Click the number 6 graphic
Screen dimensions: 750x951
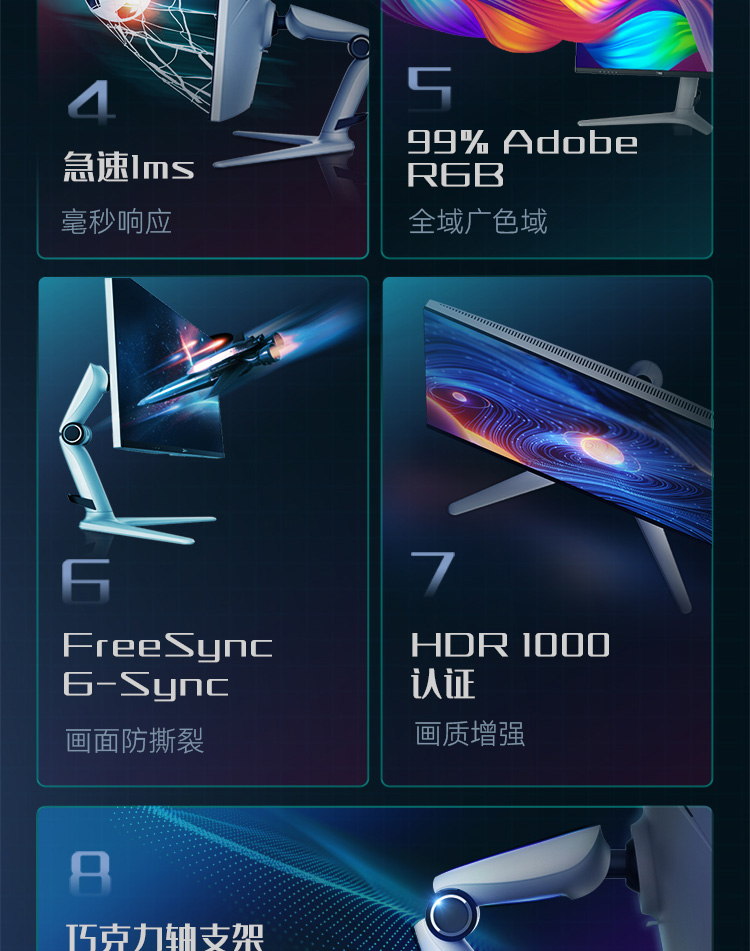point(86,581)
